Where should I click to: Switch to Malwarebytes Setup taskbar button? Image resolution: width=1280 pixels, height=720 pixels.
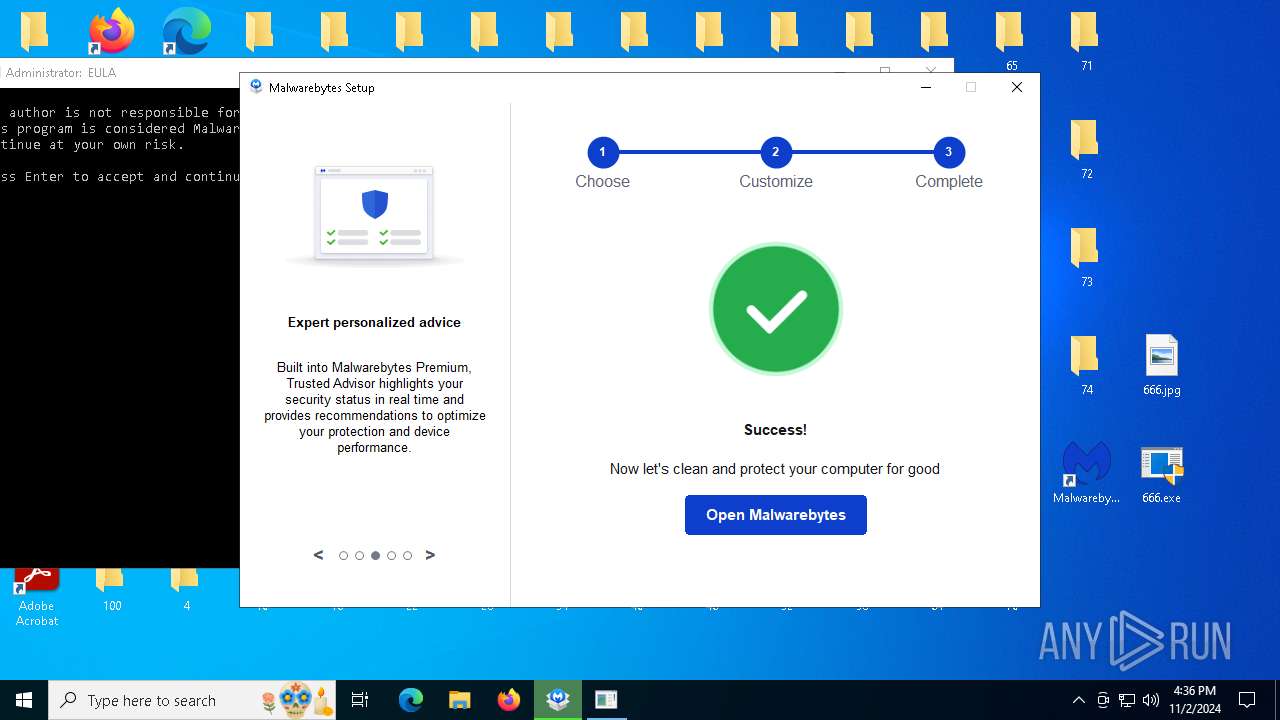click(558, 700)
